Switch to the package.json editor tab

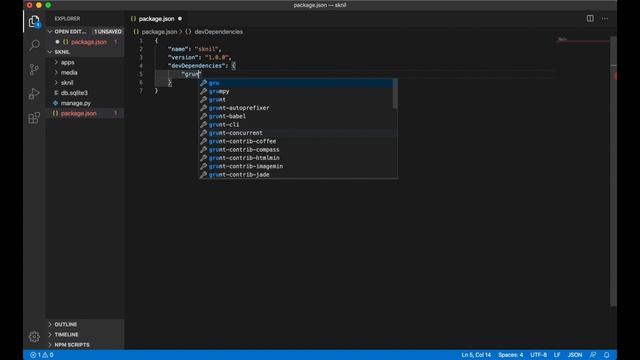pos(156,19)
